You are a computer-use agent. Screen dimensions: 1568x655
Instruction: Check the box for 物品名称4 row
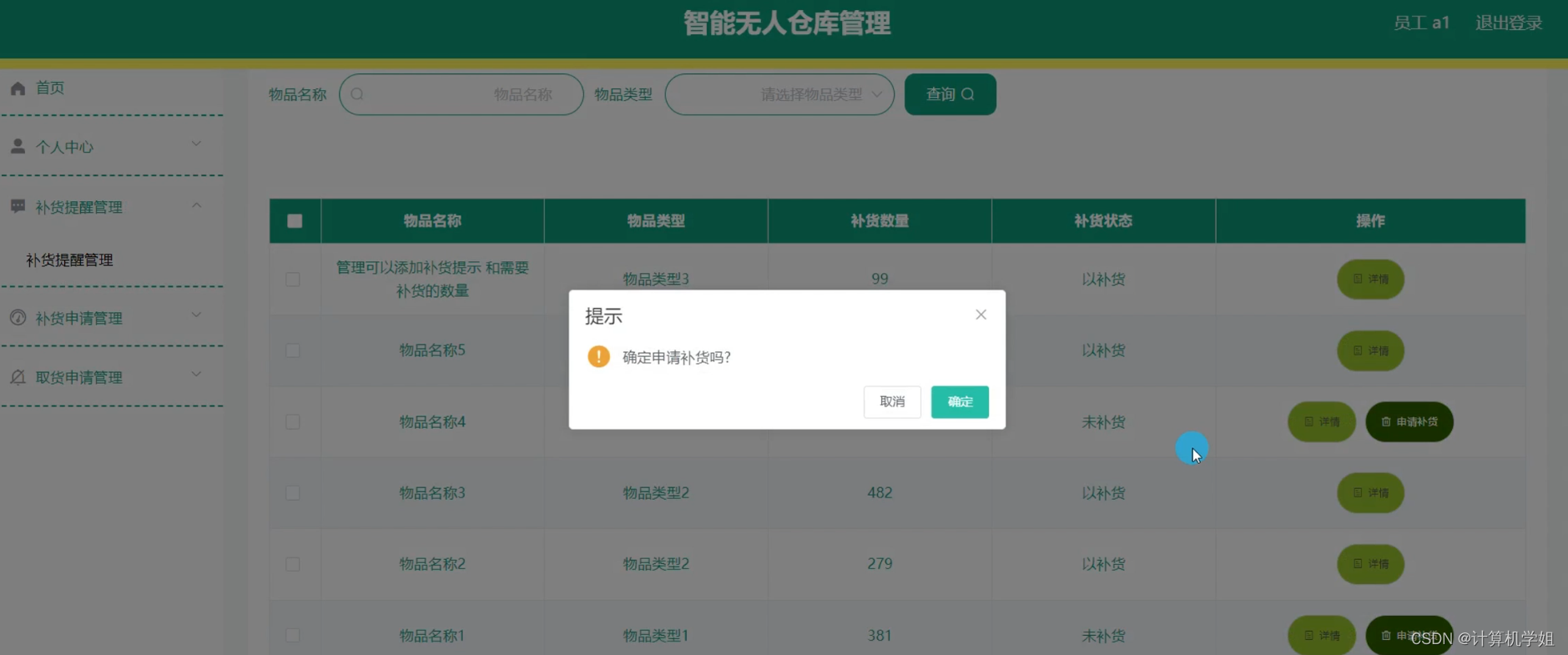click(293, 422)
